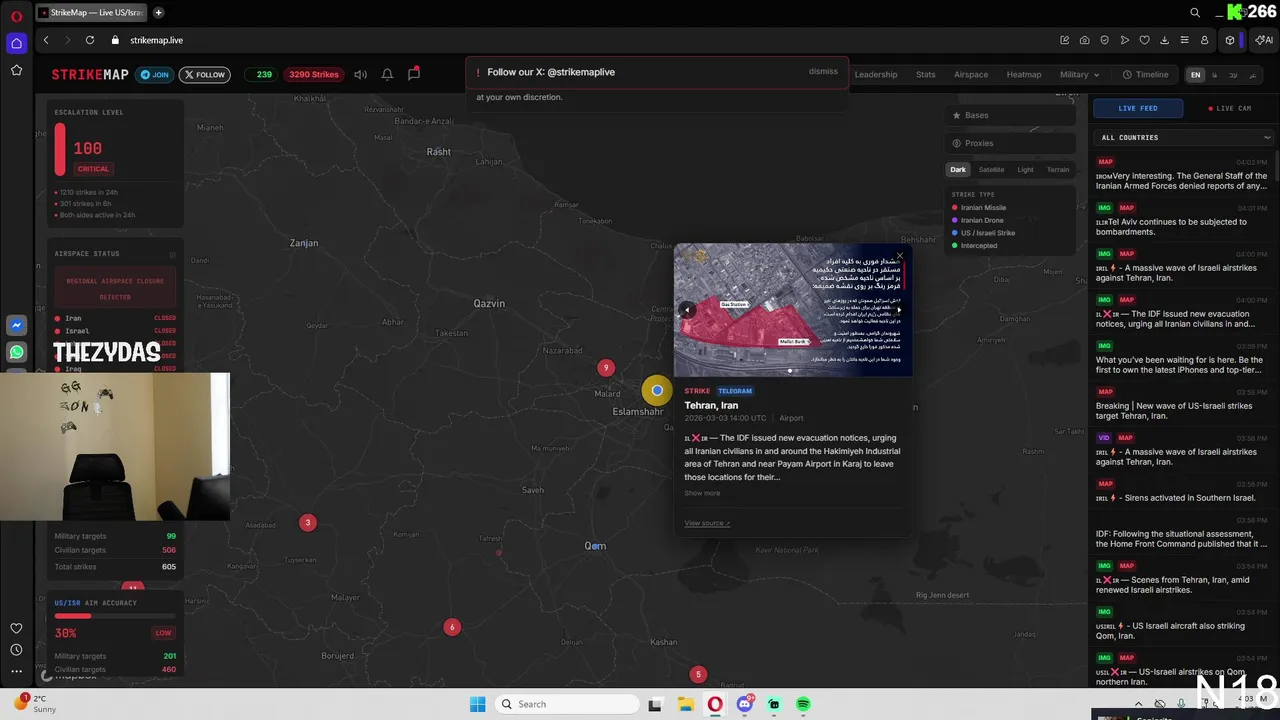1280x720 pixels.
Task: Click in the Windows taskbar search box
Action: (x=567, y=704)
